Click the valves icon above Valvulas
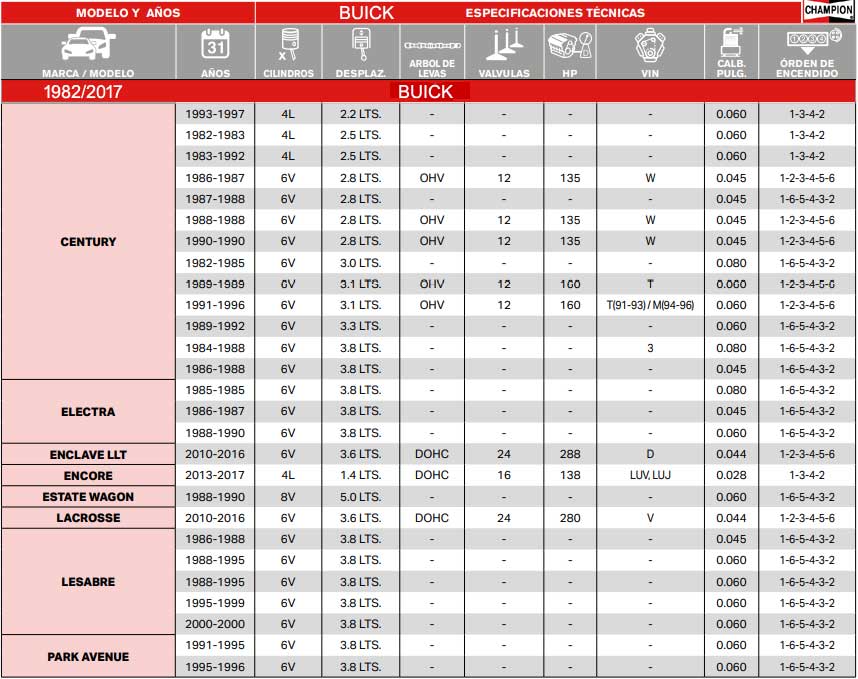Viewport: 858px width, 679px height. point(504,45)
